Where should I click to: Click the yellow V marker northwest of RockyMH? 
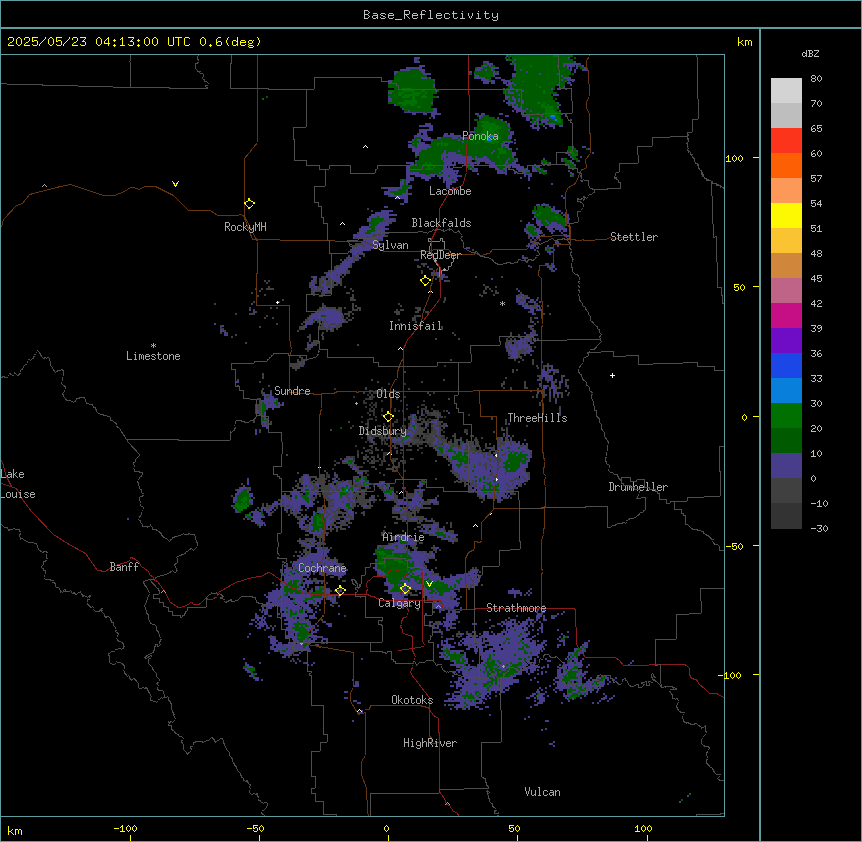click(x=175, y=184)
